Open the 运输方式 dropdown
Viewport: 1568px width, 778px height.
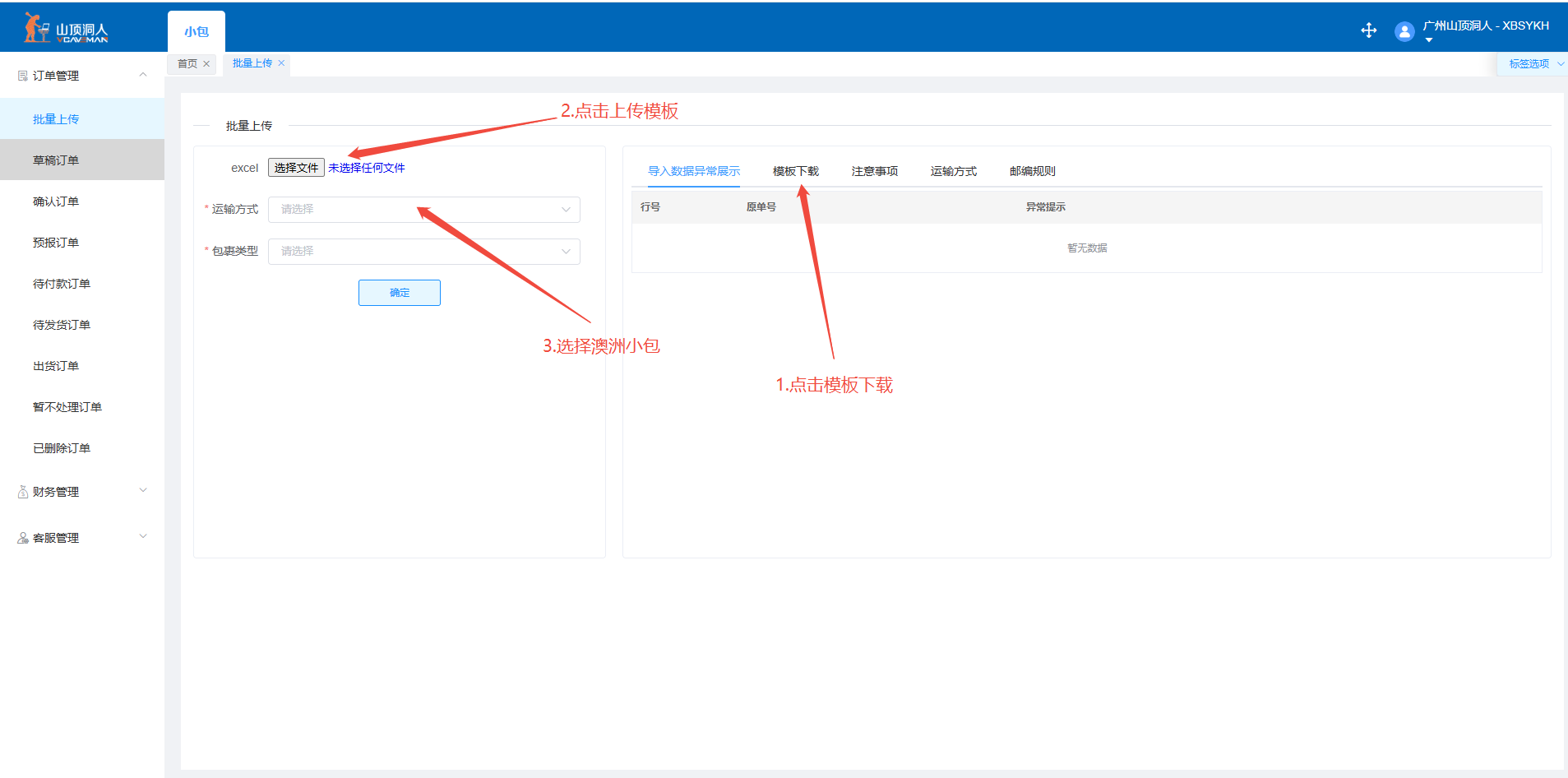(x=423, y=210)
